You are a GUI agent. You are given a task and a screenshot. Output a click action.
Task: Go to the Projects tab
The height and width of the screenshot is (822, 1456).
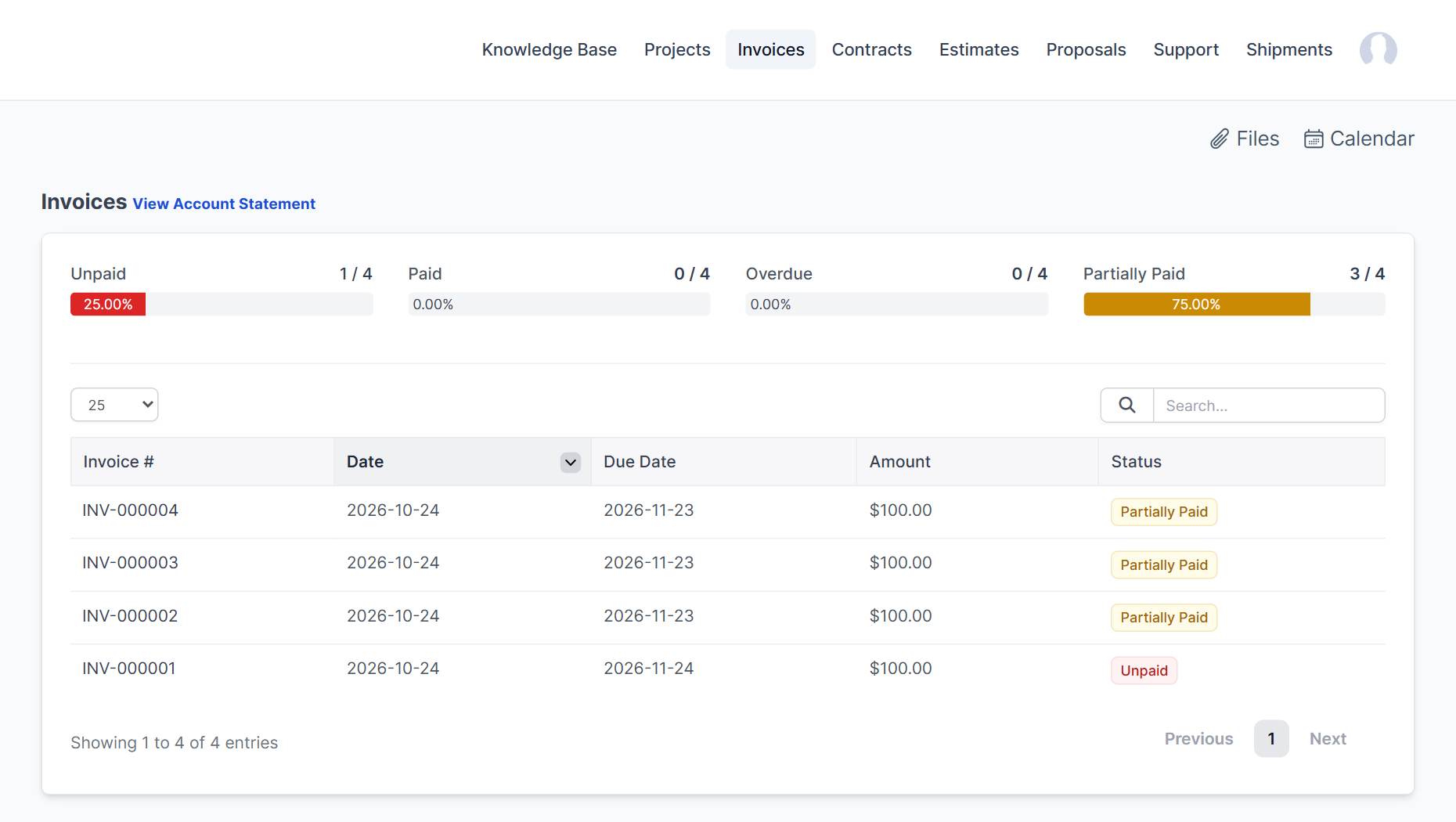(x=677, y=49)
